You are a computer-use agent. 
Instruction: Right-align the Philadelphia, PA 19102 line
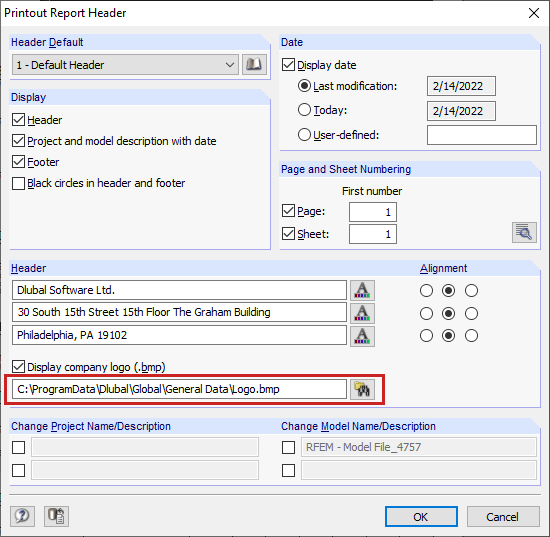click(x=471, y=336)
